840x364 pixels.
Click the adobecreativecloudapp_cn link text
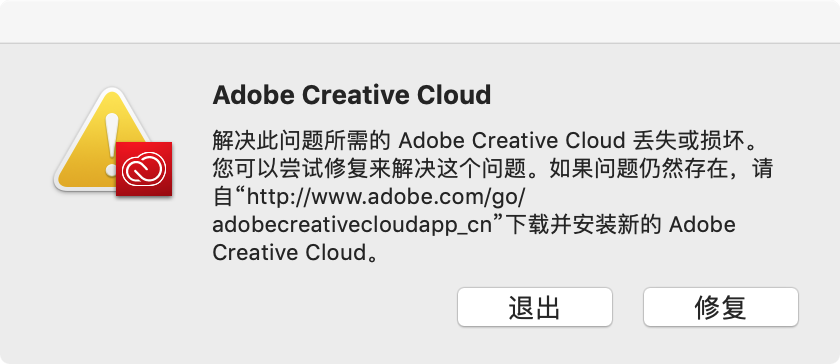tap(352, 225)
